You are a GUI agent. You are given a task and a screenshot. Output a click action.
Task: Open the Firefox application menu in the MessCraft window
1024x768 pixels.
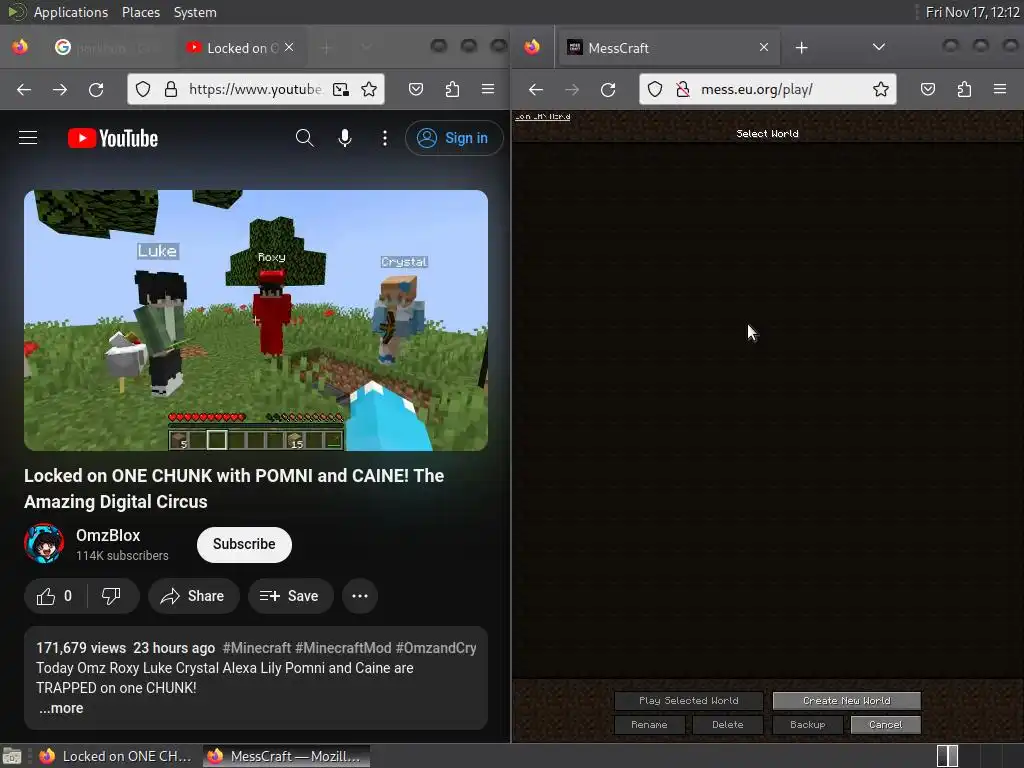(x=1000, y=89)
